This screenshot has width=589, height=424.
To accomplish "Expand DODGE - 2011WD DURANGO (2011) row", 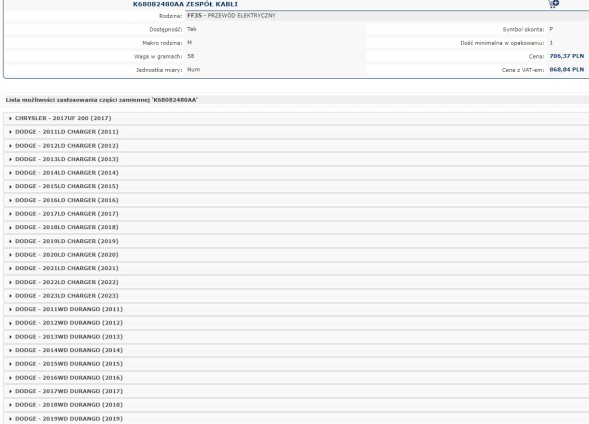I will click(296, 309).
